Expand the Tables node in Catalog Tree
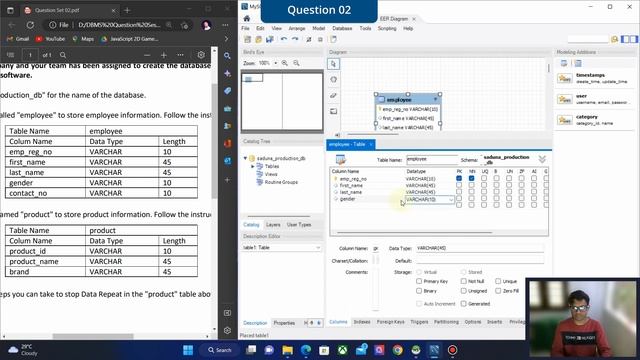Viewport: 640px width, 360px height. pyautogui.click(x=252, y=167)
